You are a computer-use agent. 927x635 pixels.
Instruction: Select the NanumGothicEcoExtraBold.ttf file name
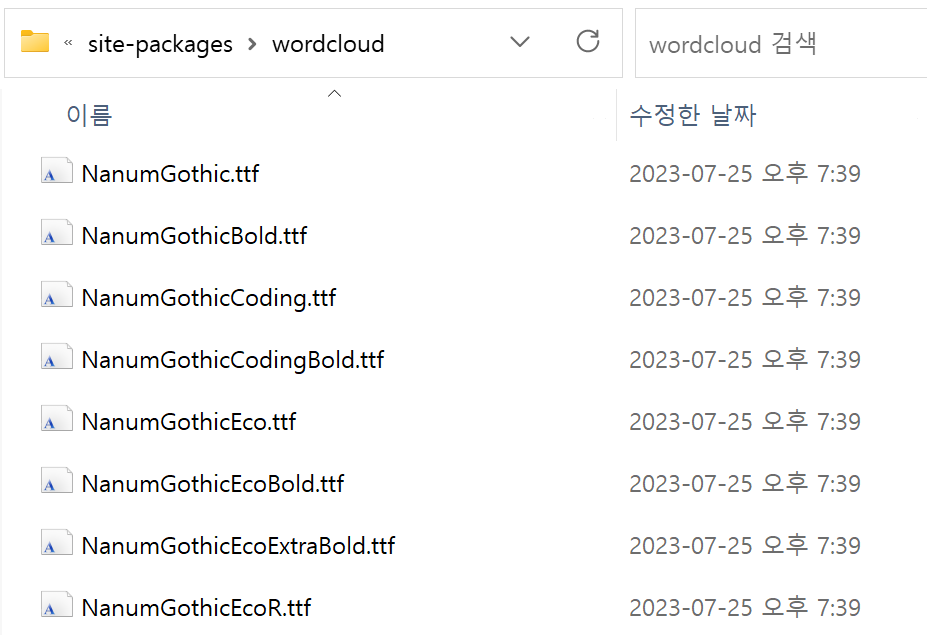(238, 546)
